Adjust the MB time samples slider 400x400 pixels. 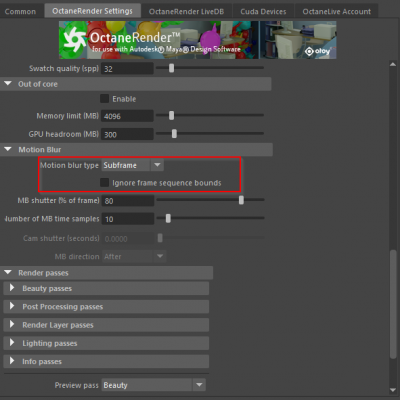[x=168, y=218]
